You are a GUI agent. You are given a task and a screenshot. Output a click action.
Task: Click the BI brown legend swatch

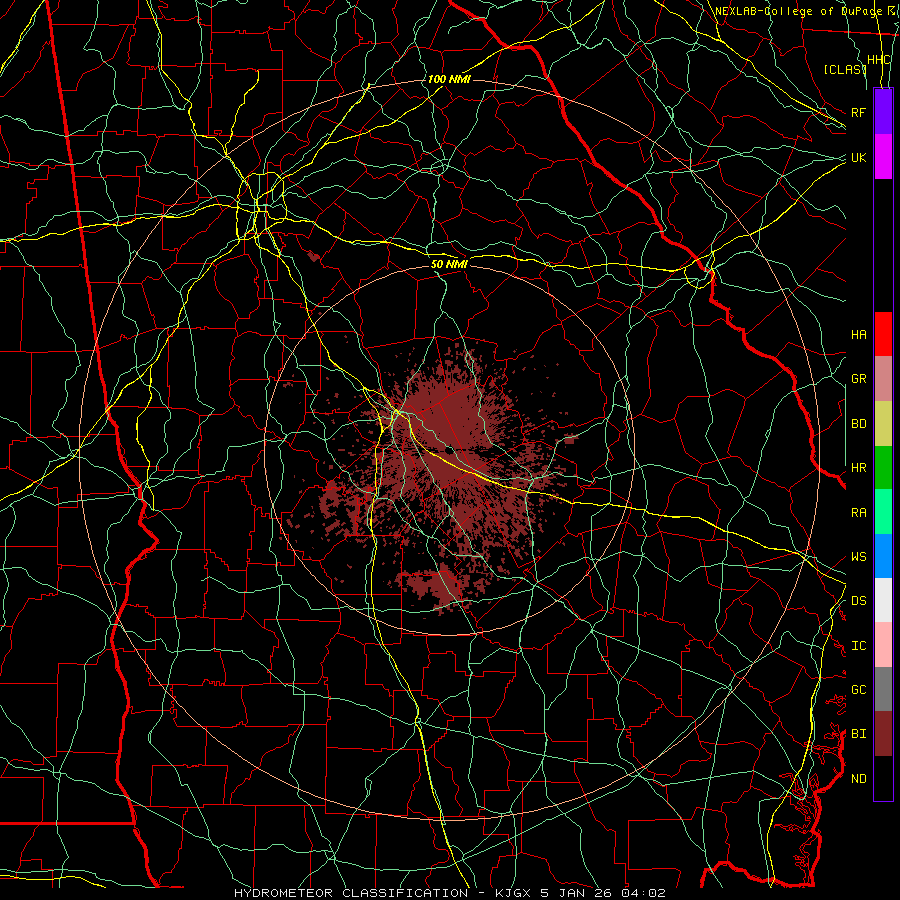883,734
